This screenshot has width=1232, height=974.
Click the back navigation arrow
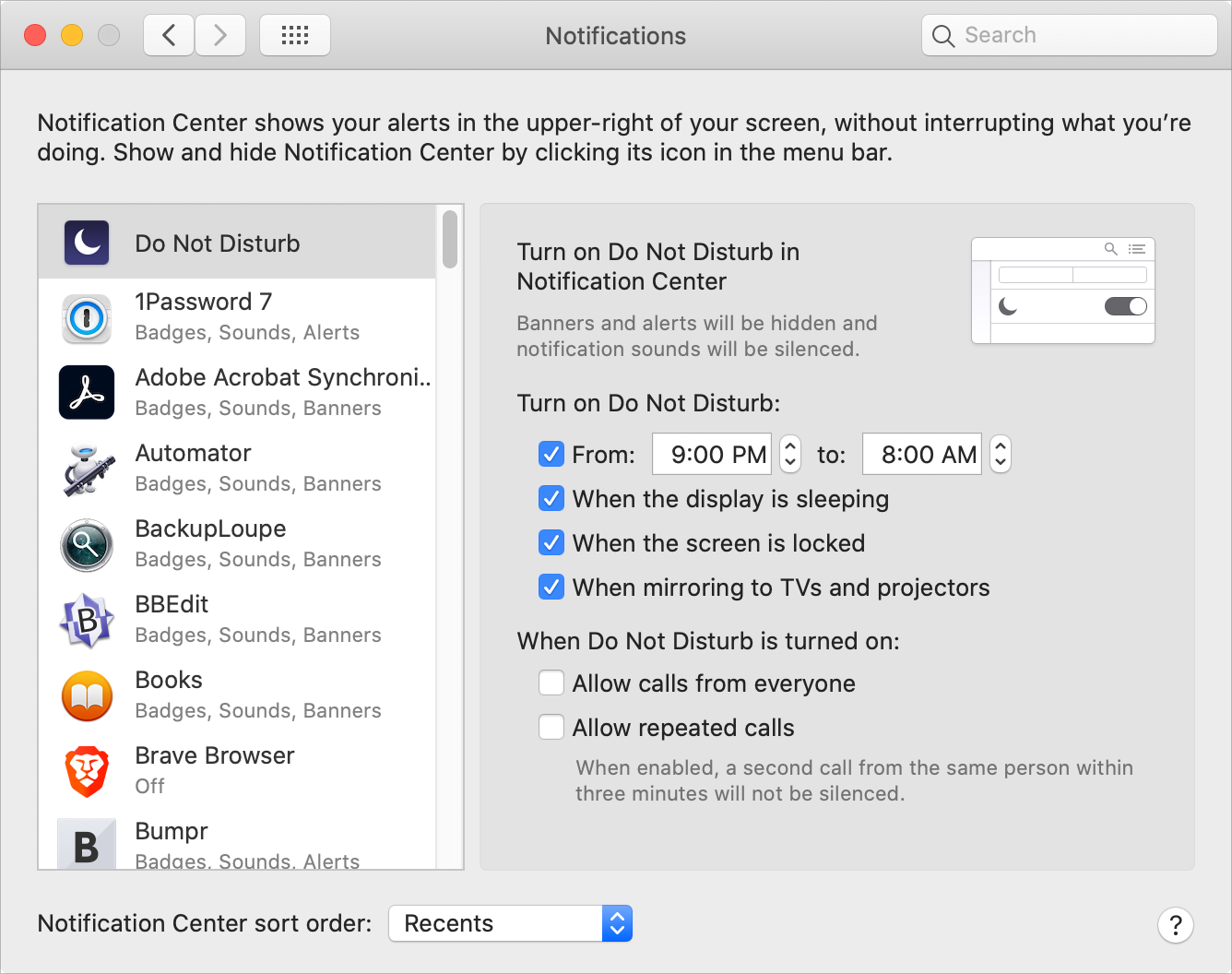[x=168, y=34]
